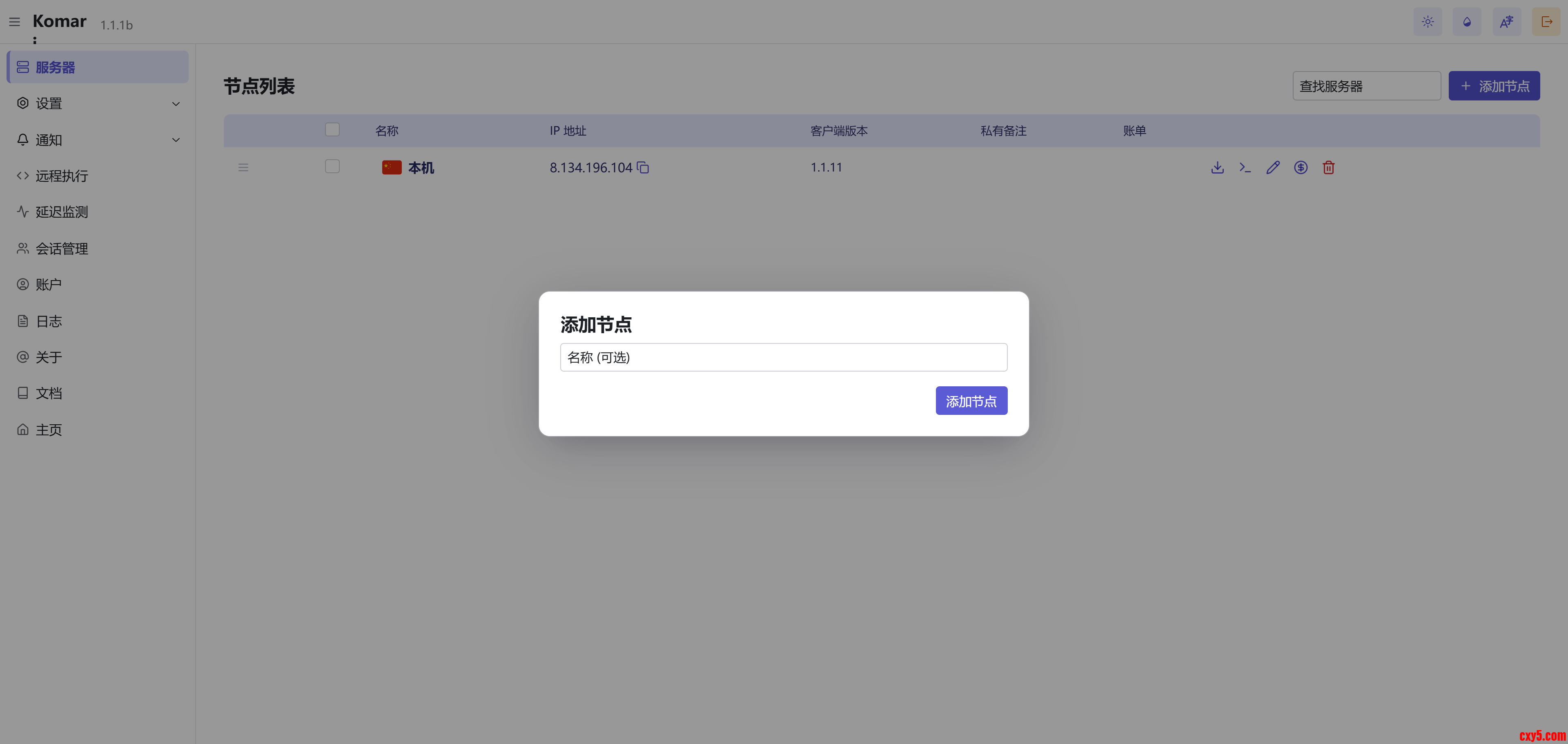Click the logout icon at top right
Screen dimensions: 1568x744
(1546, 22)
